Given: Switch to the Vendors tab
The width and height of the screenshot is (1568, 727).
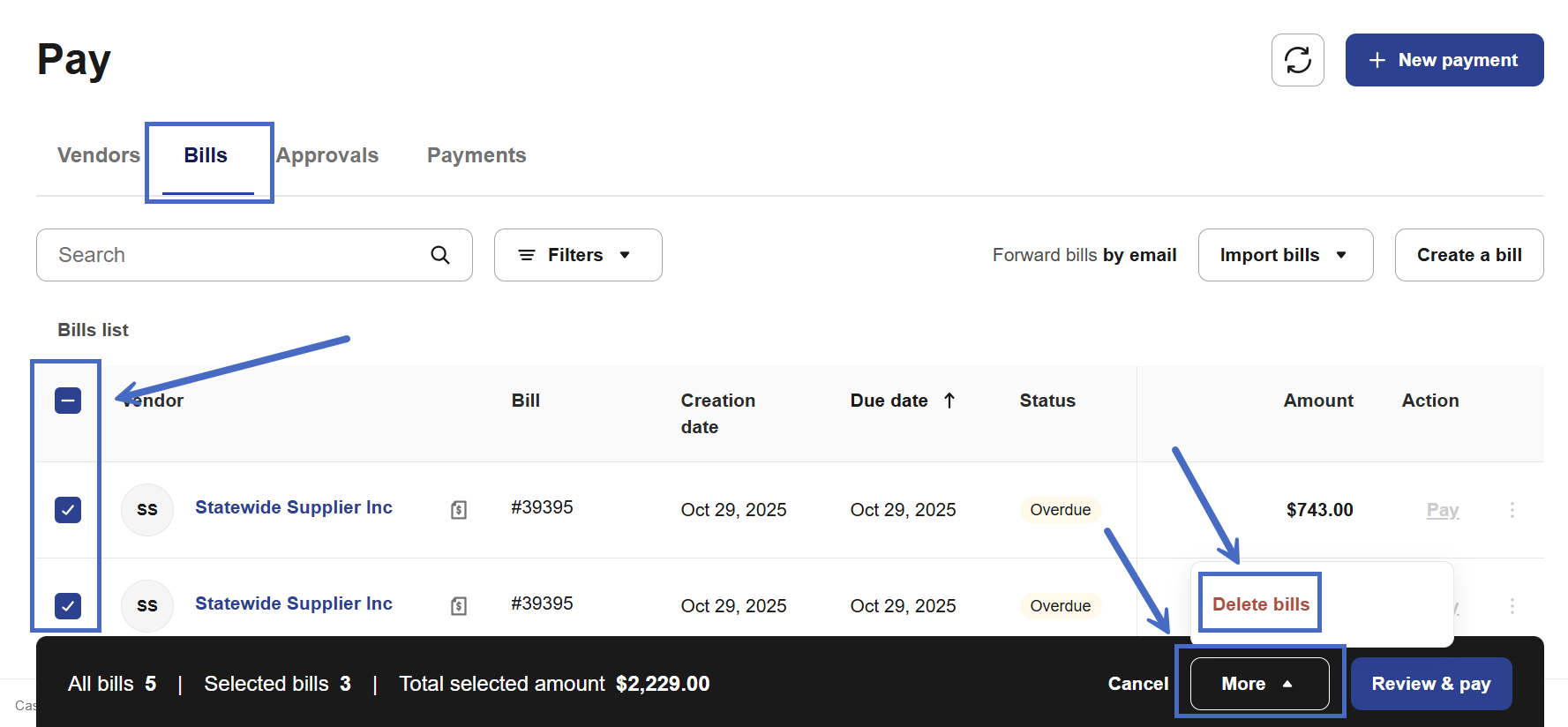Looking at the screenshot, I should tap(99, 155).
